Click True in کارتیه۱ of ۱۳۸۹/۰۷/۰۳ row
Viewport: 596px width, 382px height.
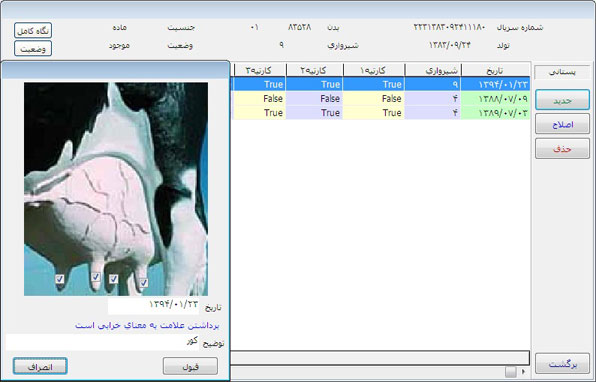tap(392, 113)
